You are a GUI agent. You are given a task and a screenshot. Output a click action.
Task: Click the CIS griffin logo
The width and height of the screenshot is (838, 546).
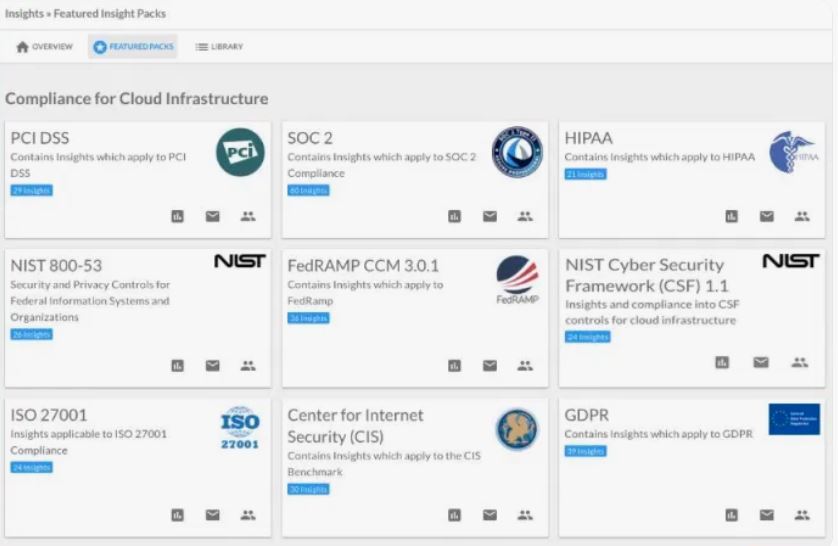point(517,430)
